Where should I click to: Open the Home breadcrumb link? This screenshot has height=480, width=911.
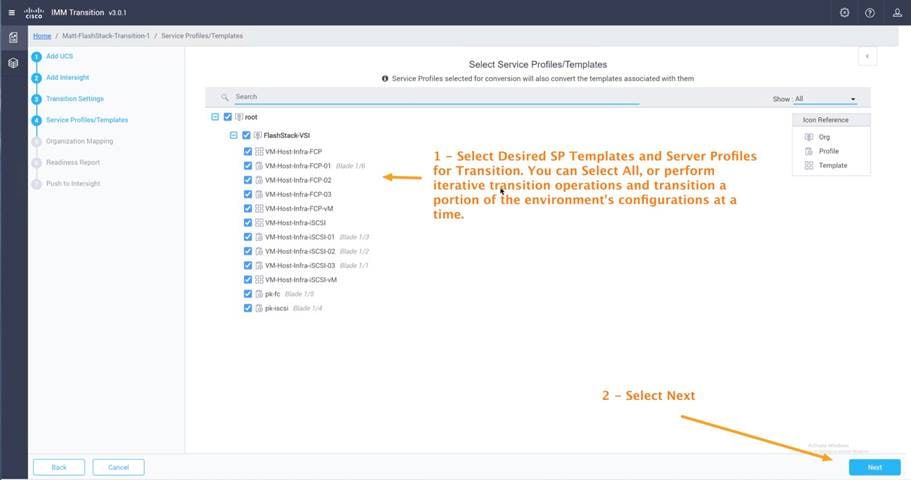[42, 36]
